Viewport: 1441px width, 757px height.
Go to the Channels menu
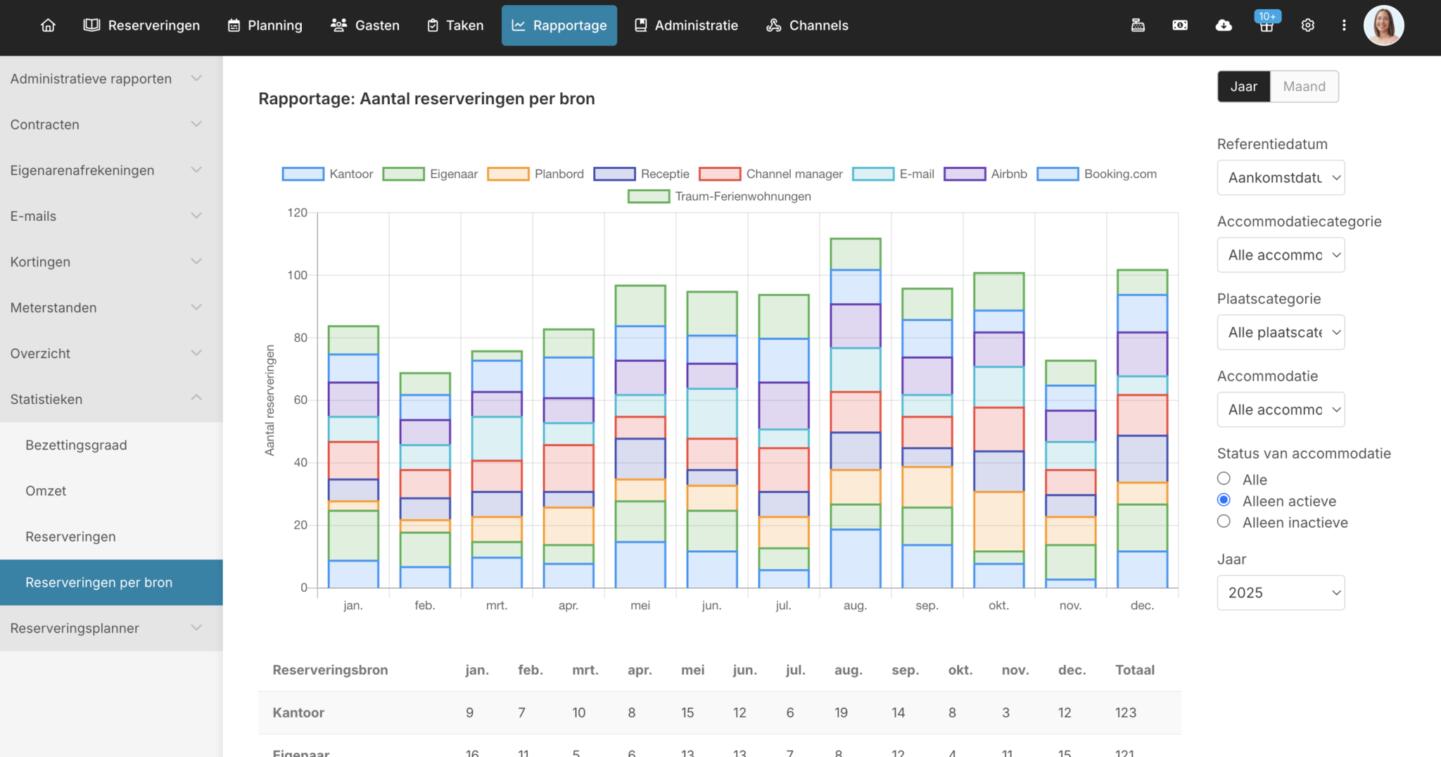click(807, 25)
